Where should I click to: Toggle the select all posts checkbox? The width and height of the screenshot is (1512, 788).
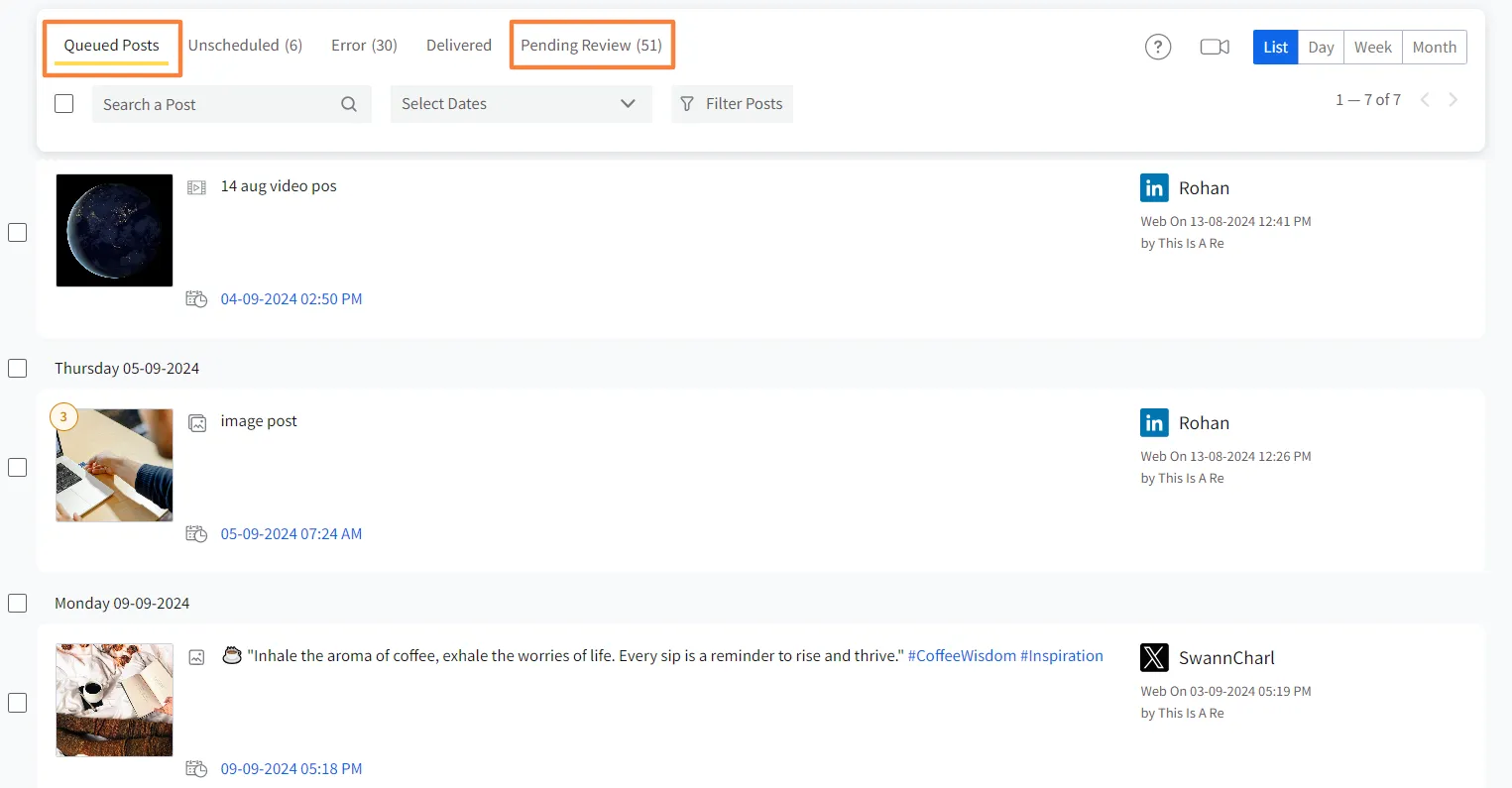coord(64,104)
